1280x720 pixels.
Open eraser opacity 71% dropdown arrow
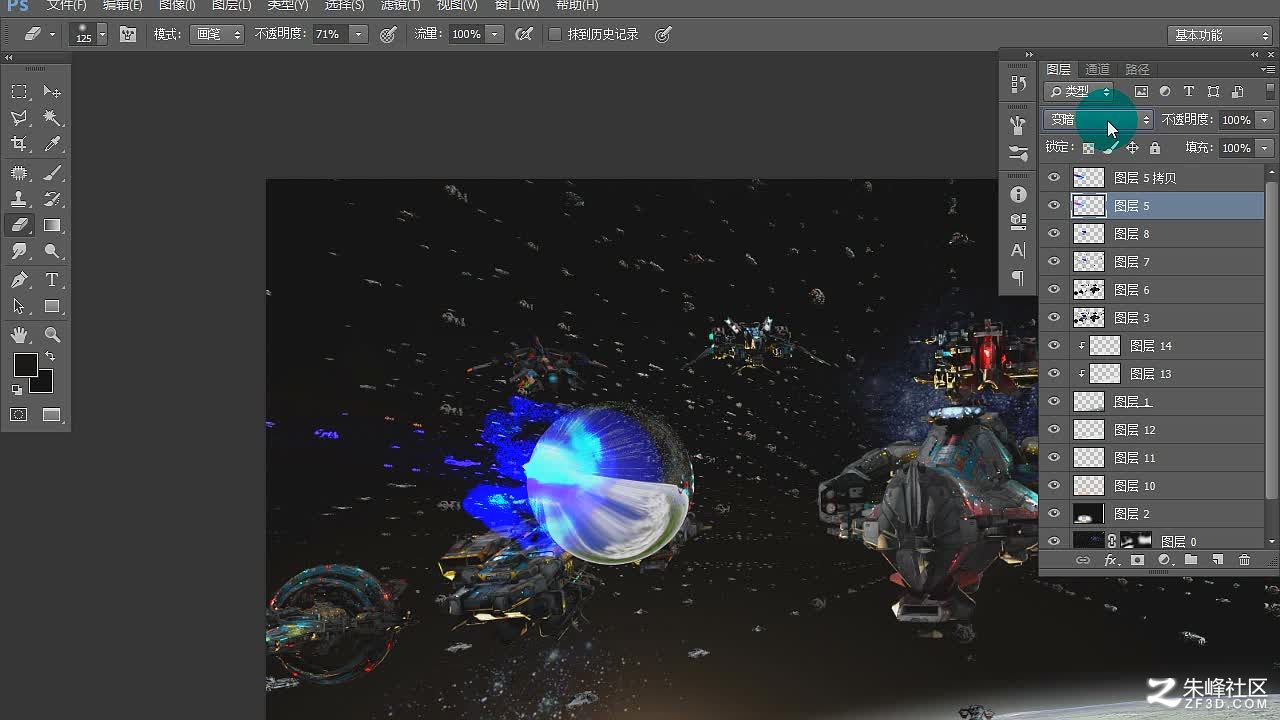click(357, 34)
